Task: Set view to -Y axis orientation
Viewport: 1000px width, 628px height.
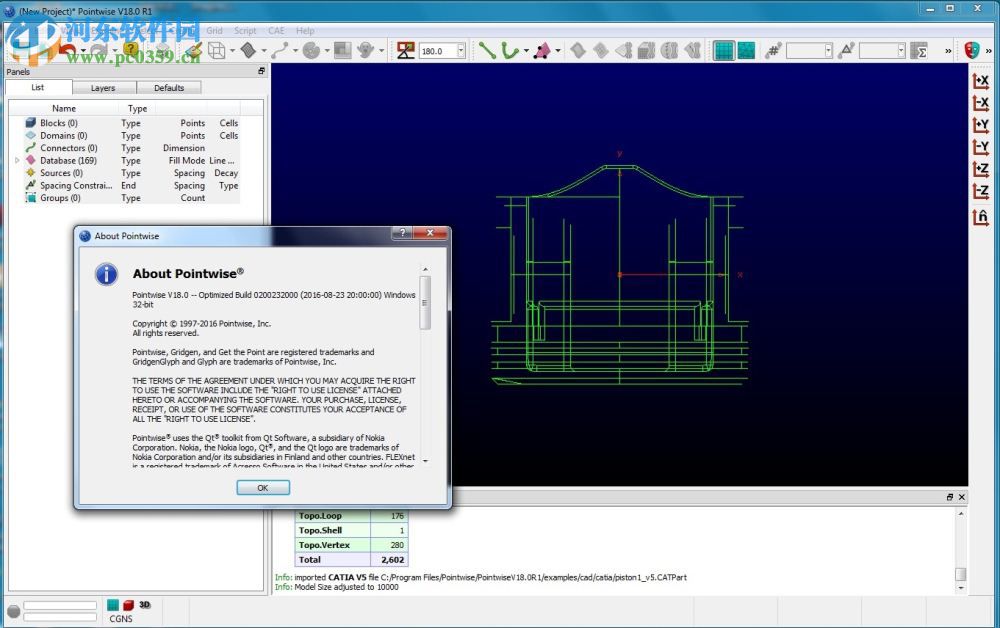Action: point(981,148)
